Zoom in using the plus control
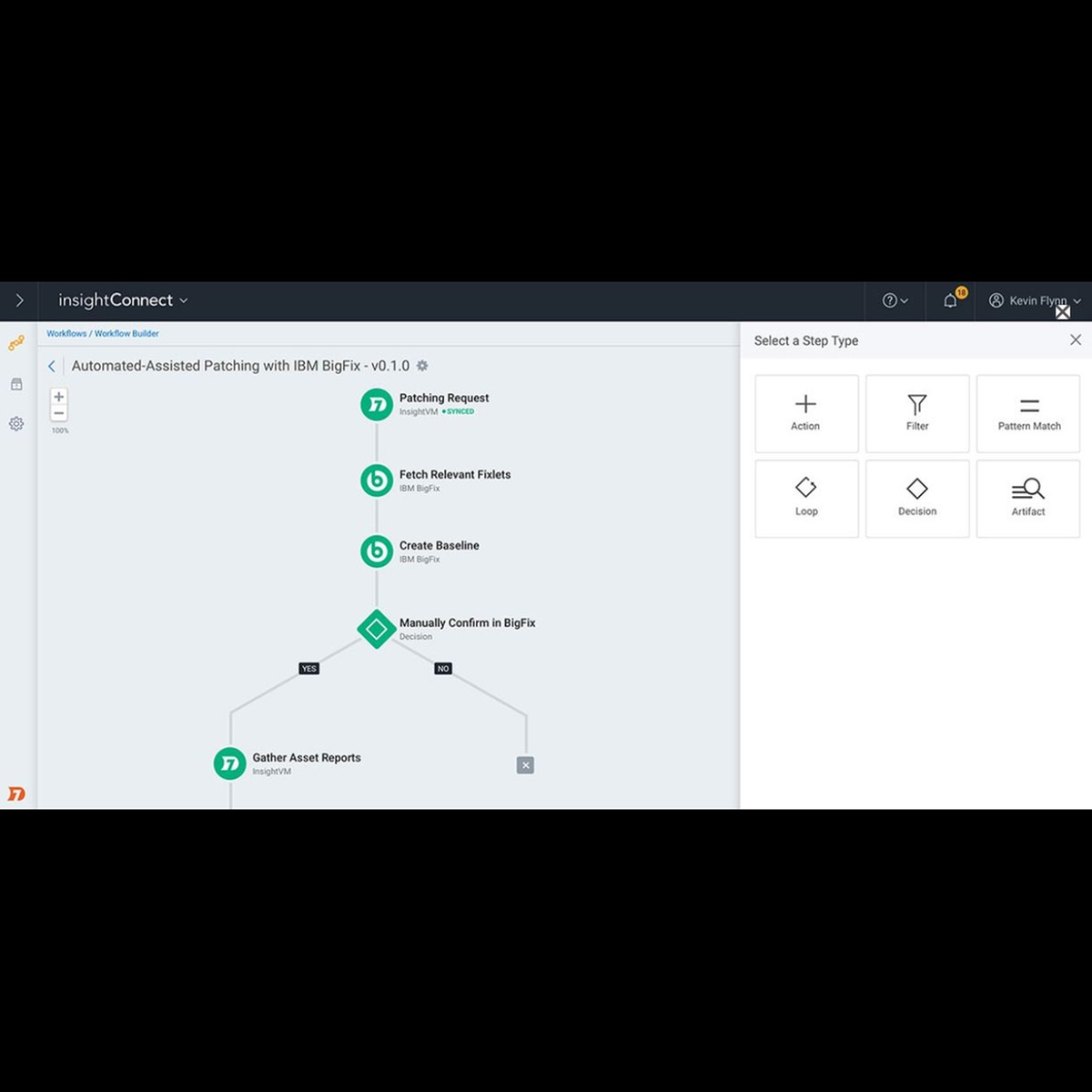1092x1092 pixels. point(58,396)
